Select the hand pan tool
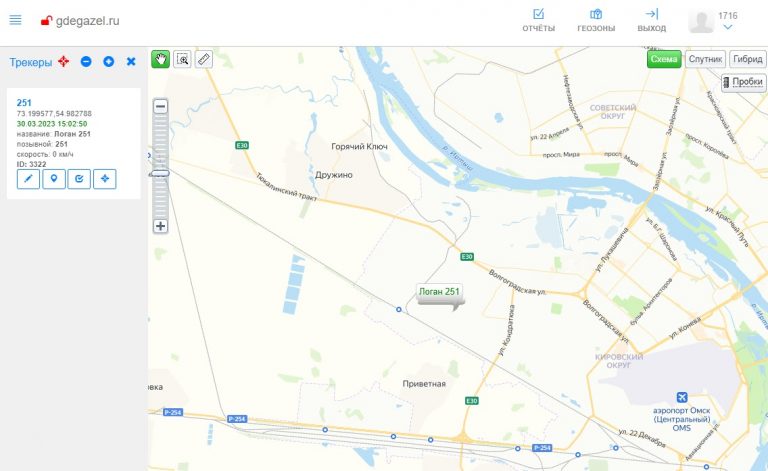 161,59
